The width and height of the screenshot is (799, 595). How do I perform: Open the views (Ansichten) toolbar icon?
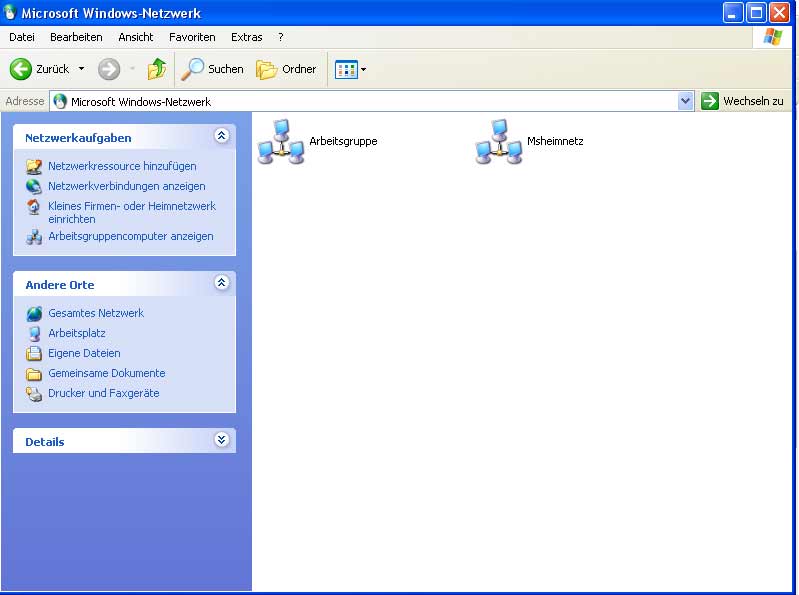tap(346, 69)
